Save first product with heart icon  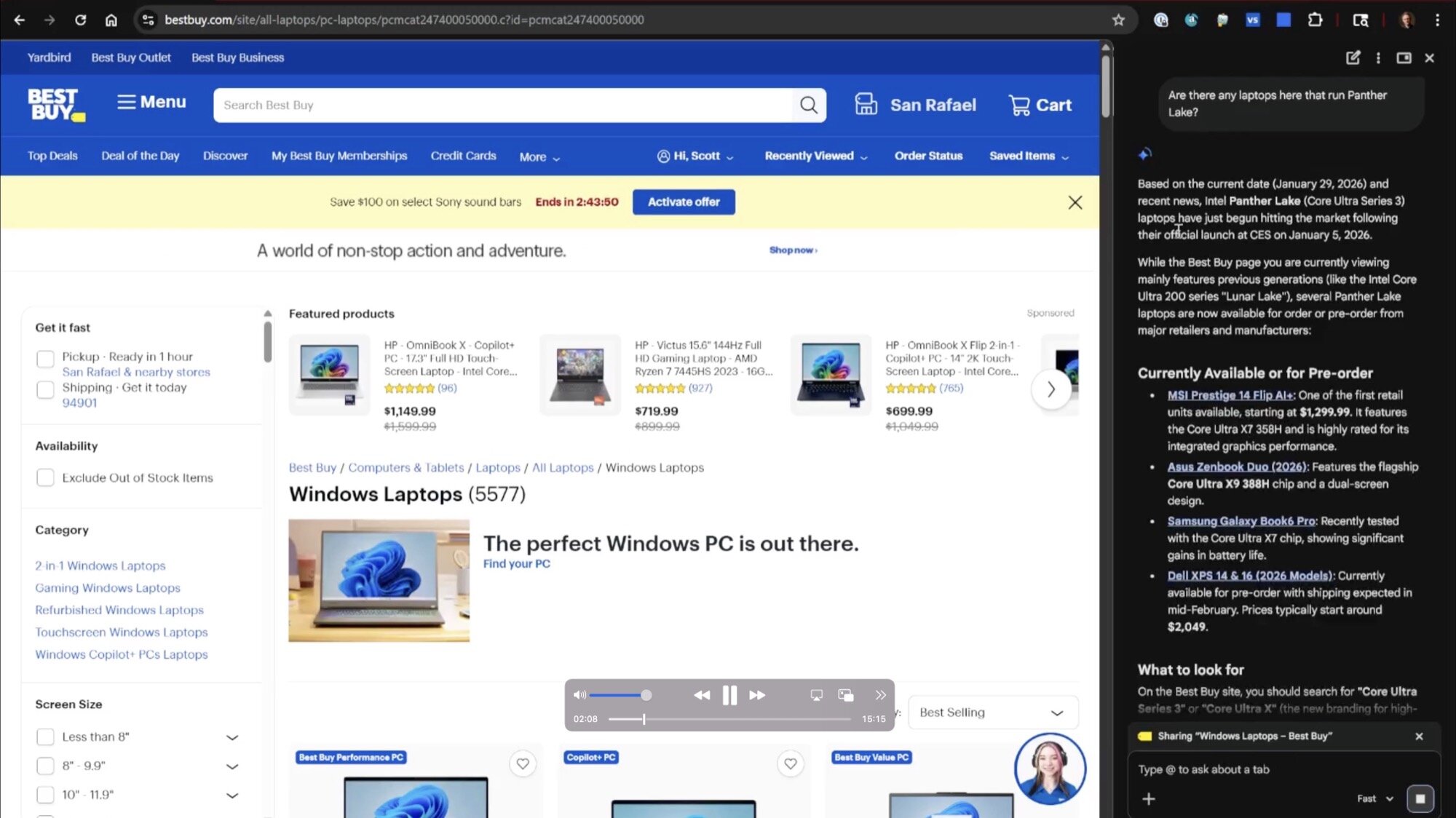(x=523, y=763)
